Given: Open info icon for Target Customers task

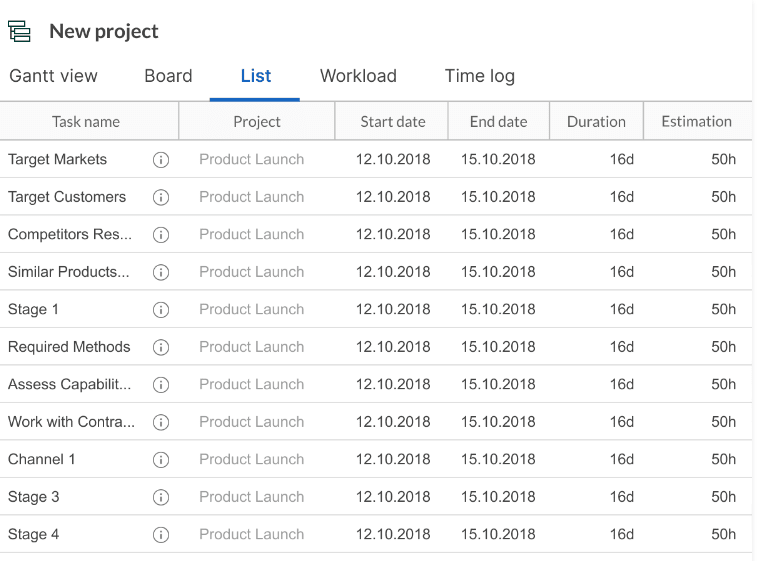Looking at the screenshot, I should [161, 197].
